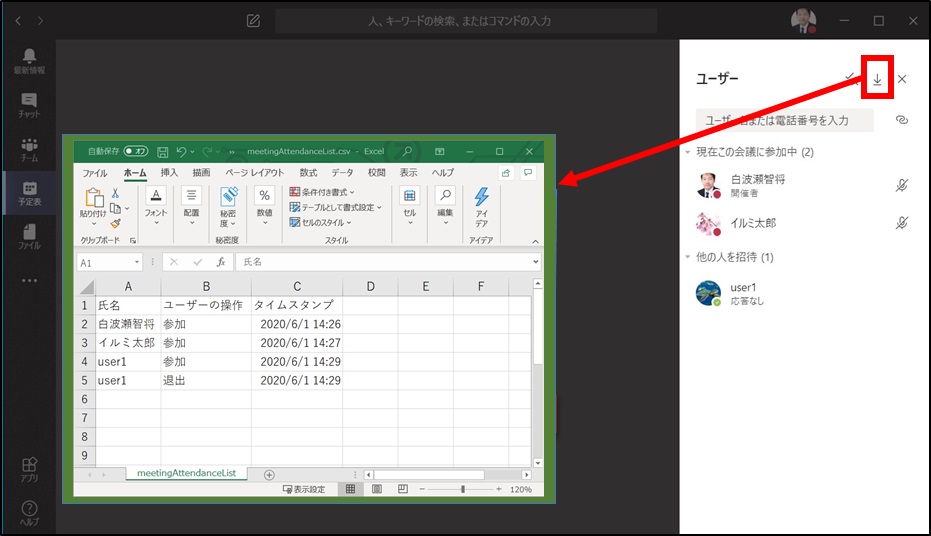
Task: Collapse the 他の人を招待 section
Action: point(688,257)
